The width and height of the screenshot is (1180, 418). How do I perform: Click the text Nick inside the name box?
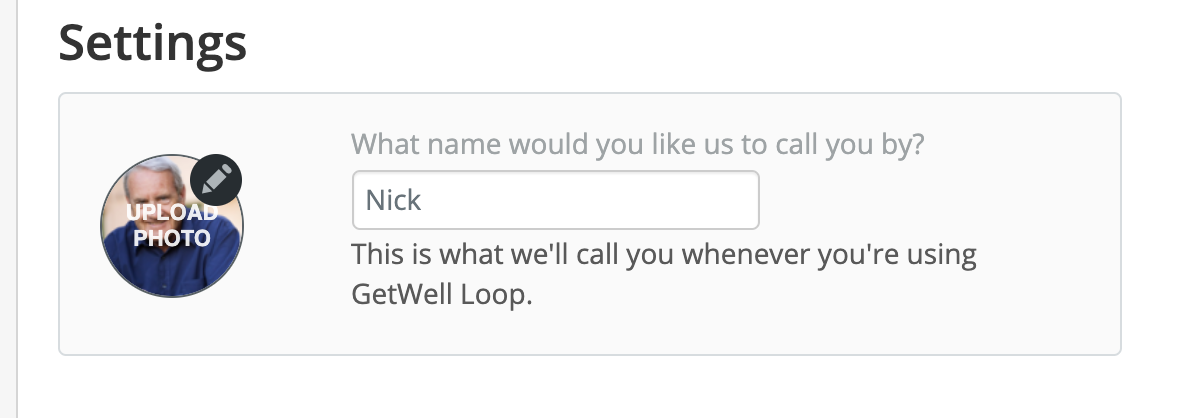pos(393,200)
